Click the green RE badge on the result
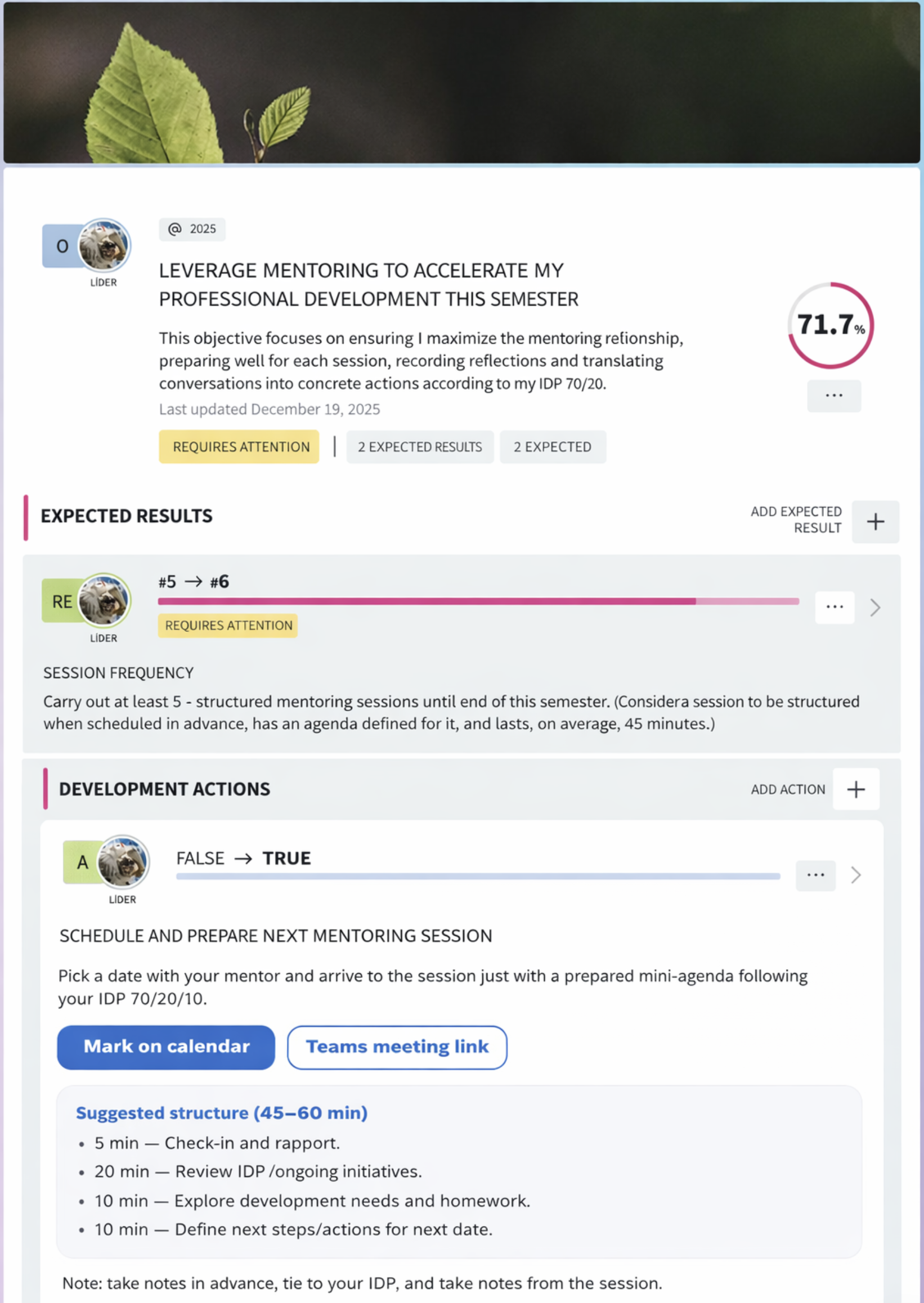This screenshot has height=1303, width=924. coord(61,601)
